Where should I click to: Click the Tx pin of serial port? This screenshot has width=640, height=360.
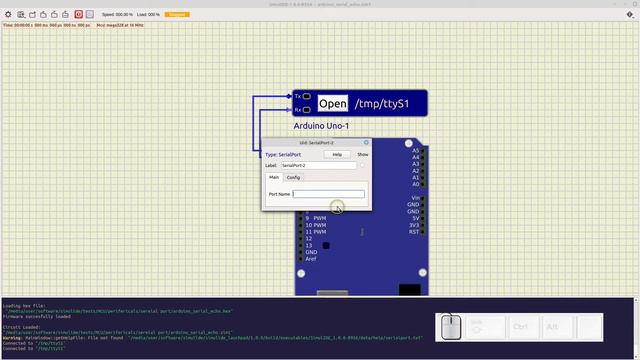290,96
